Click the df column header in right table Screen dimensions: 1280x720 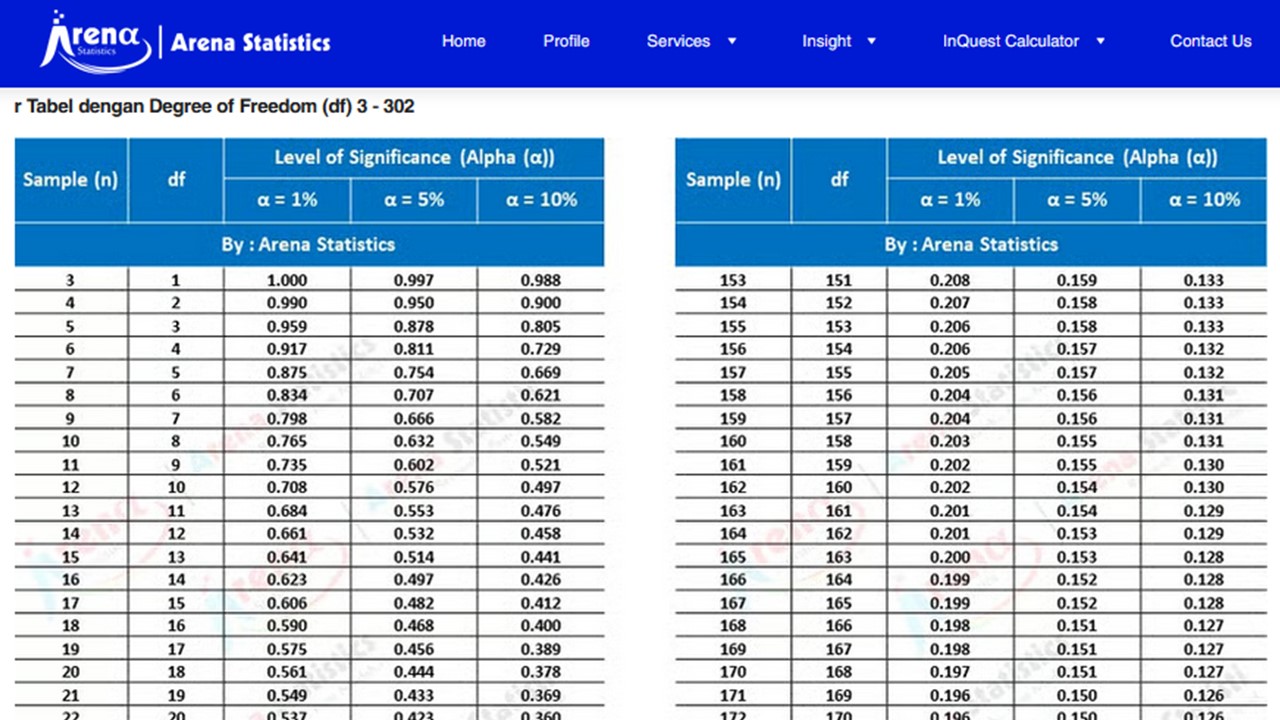tap(838, 180)
